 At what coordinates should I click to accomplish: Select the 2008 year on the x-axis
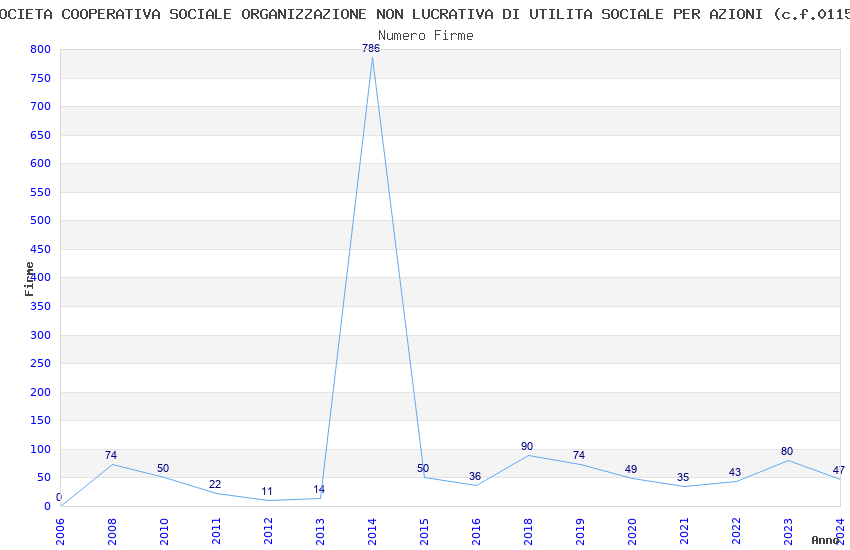coord(112,532)
